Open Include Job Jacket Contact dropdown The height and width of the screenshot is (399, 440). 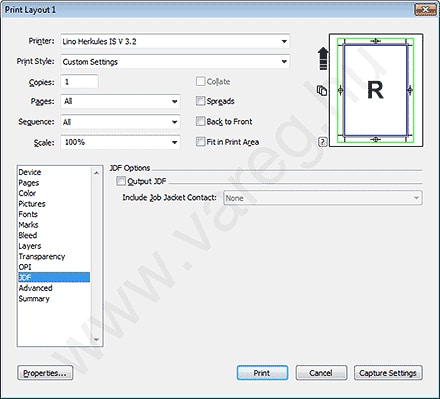pyautogui.click(x=323, y=198)
